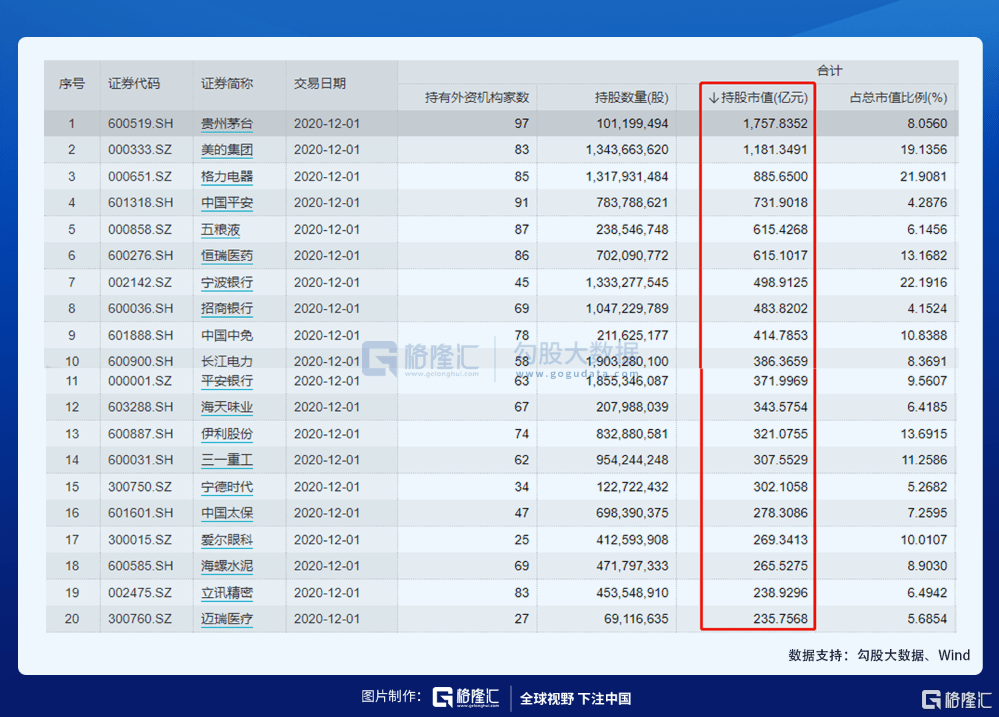Click the market value 498.9125
The height and width of the screenshot is (717, 999).
tap(780, 282)
